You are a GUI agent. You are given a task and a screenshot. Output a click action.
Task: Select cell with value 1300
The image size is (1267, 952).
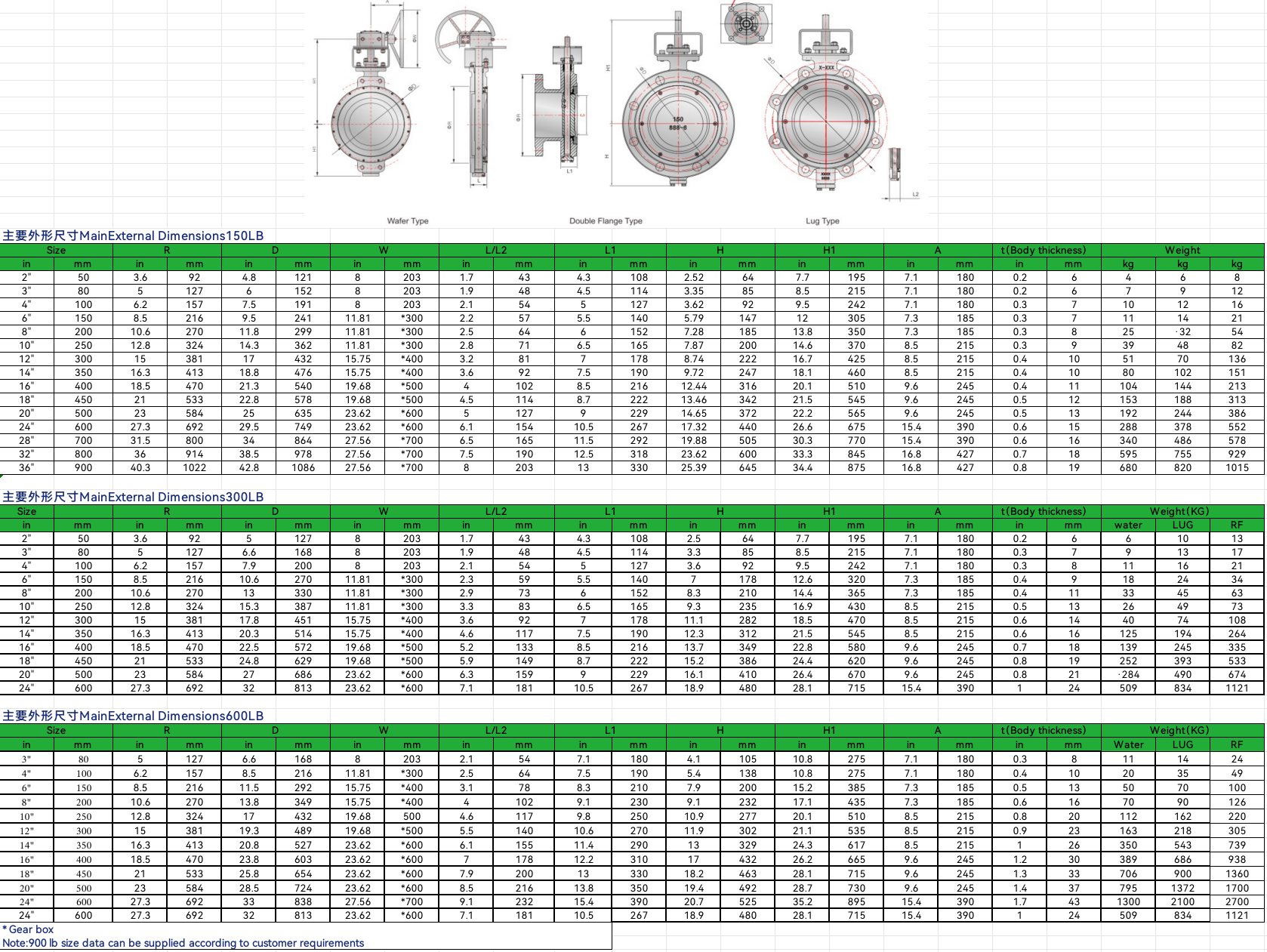click(1128, 901)
